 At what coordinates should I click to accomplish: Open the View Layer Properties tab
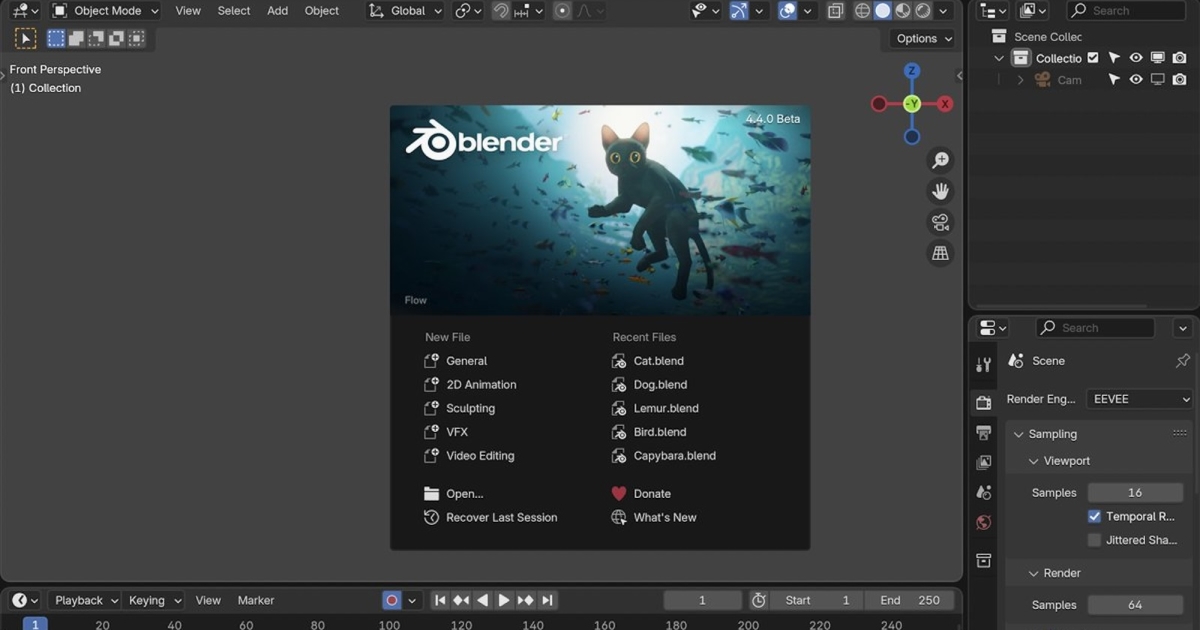[982, 462]
